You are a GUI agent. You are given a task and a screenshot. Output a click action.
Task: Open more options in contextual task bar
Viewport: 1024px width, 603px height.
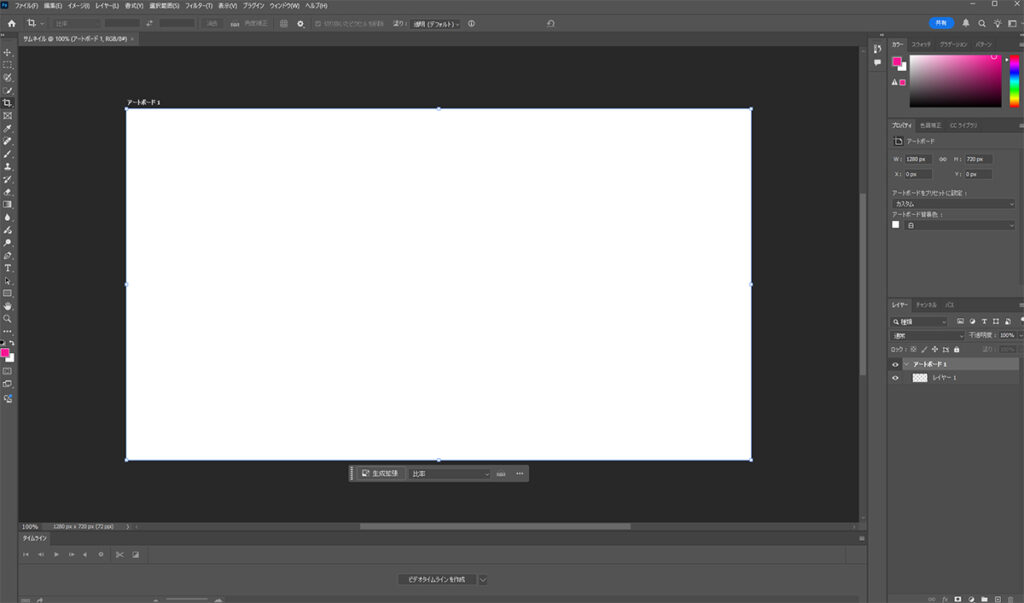coord(520,474)
